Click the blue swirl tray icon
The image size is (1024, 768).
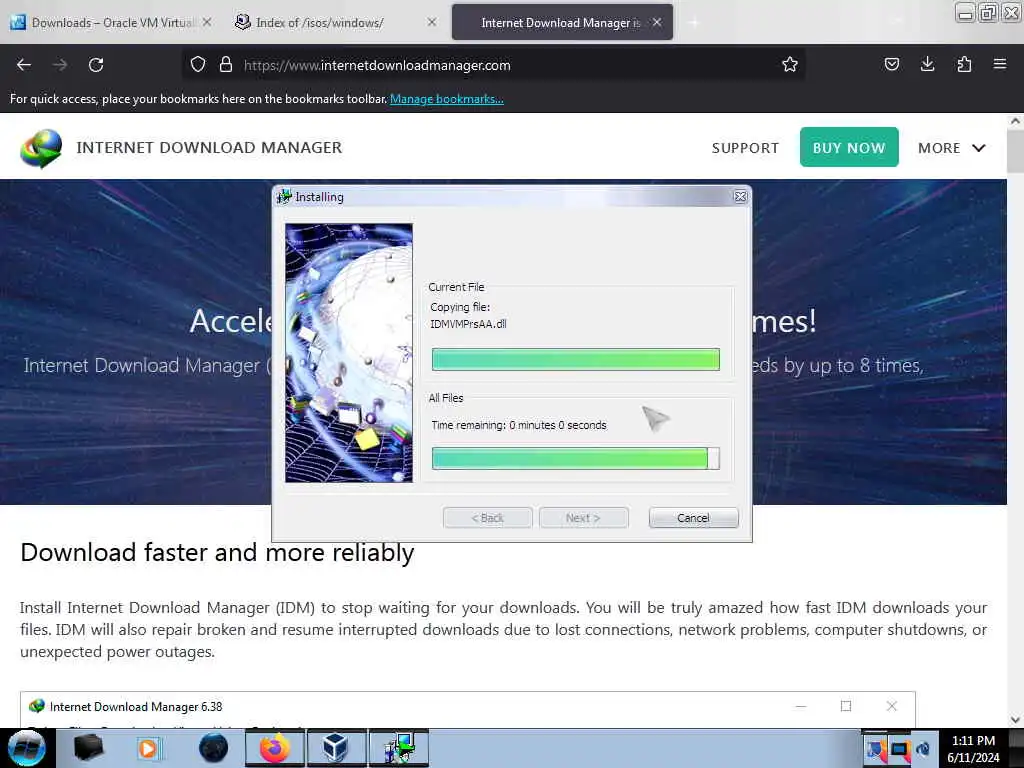923,749
